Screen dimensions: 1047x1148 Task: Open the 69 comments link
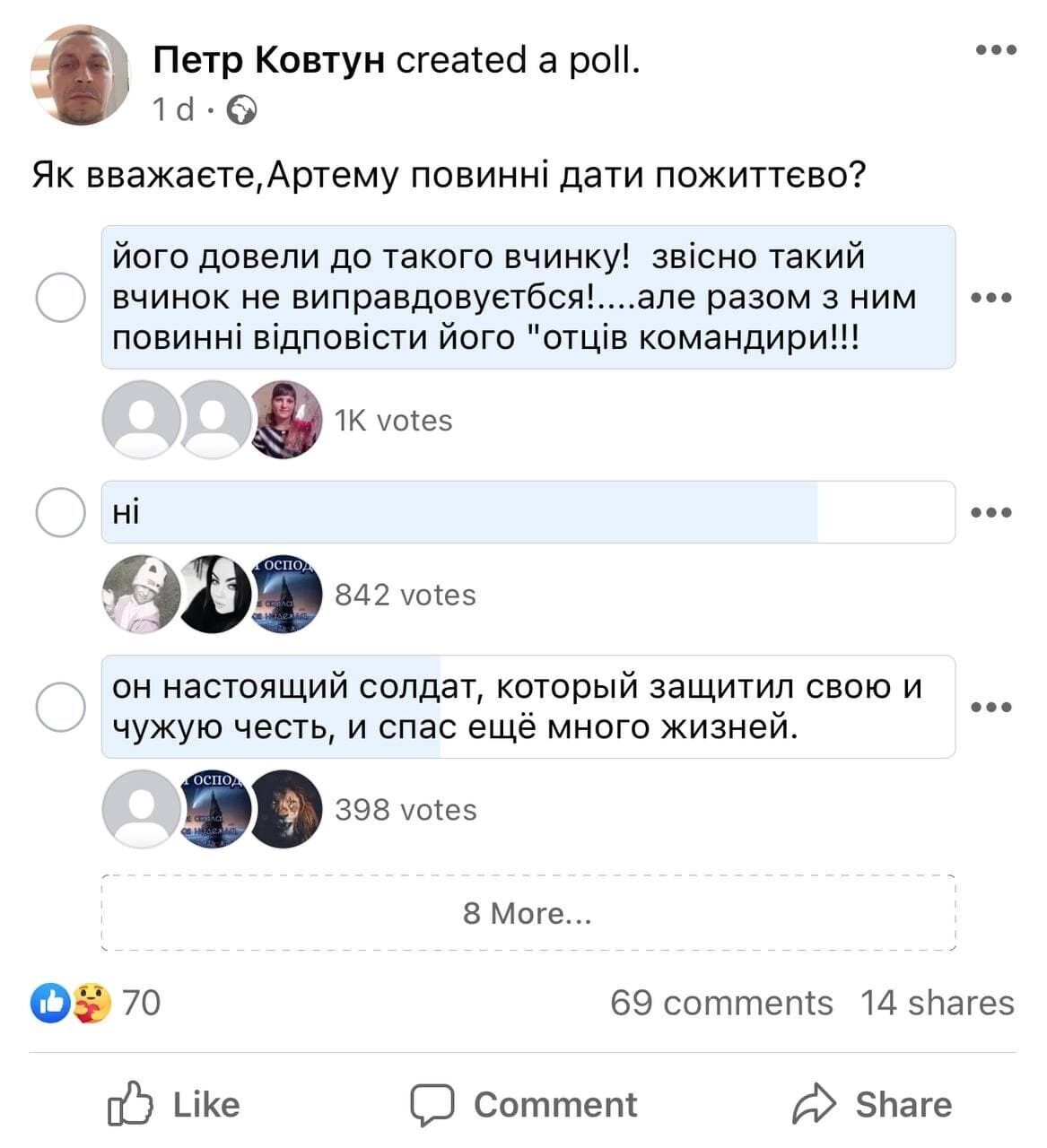(721, 1003)
